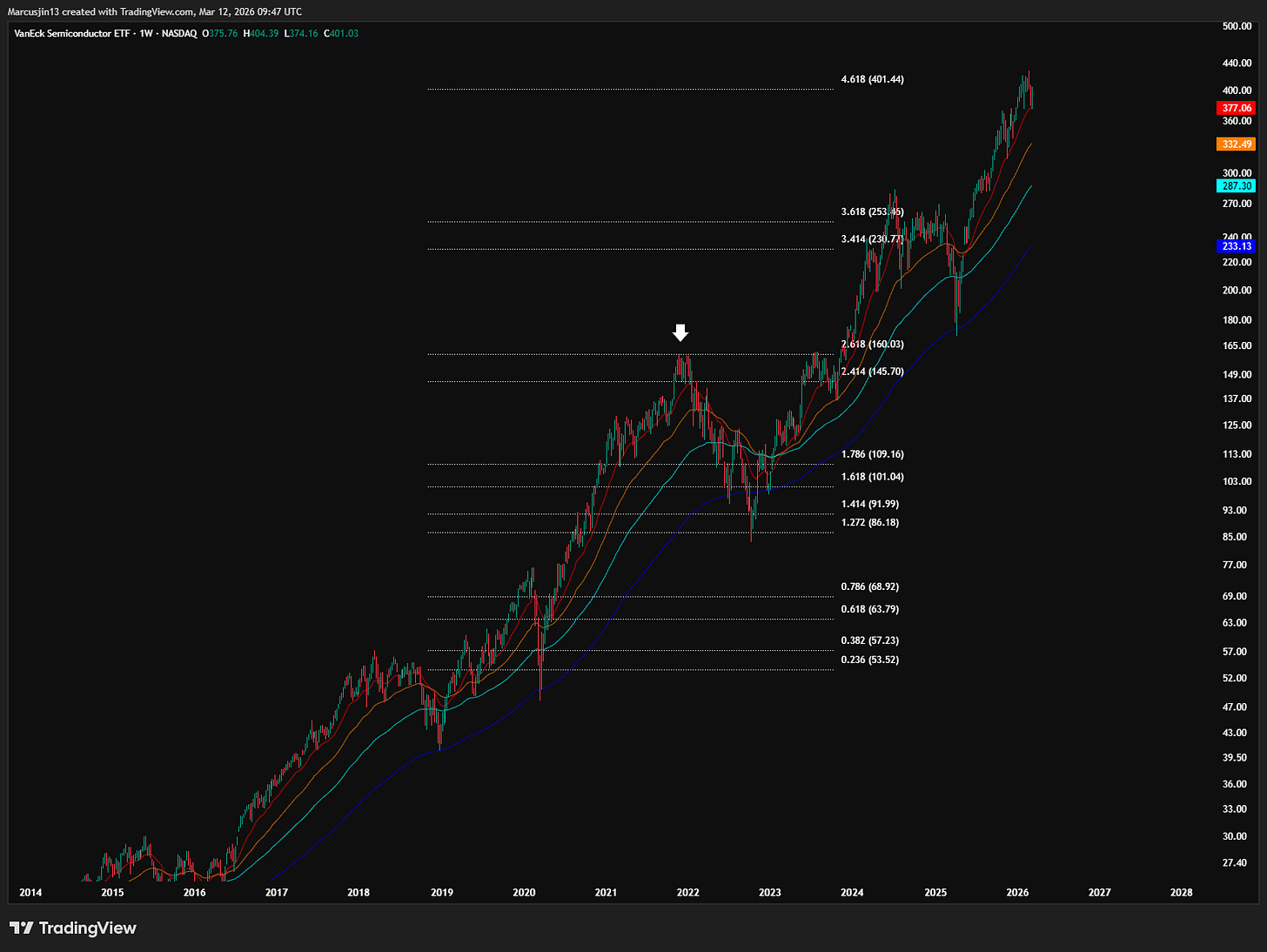Click the 2020 label on time axis

[x=524, y=892]
